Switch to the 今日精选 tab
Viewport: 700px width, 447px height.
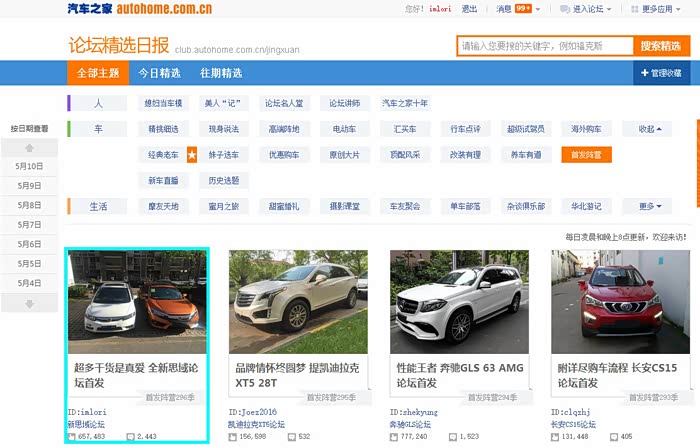(159, 73)
